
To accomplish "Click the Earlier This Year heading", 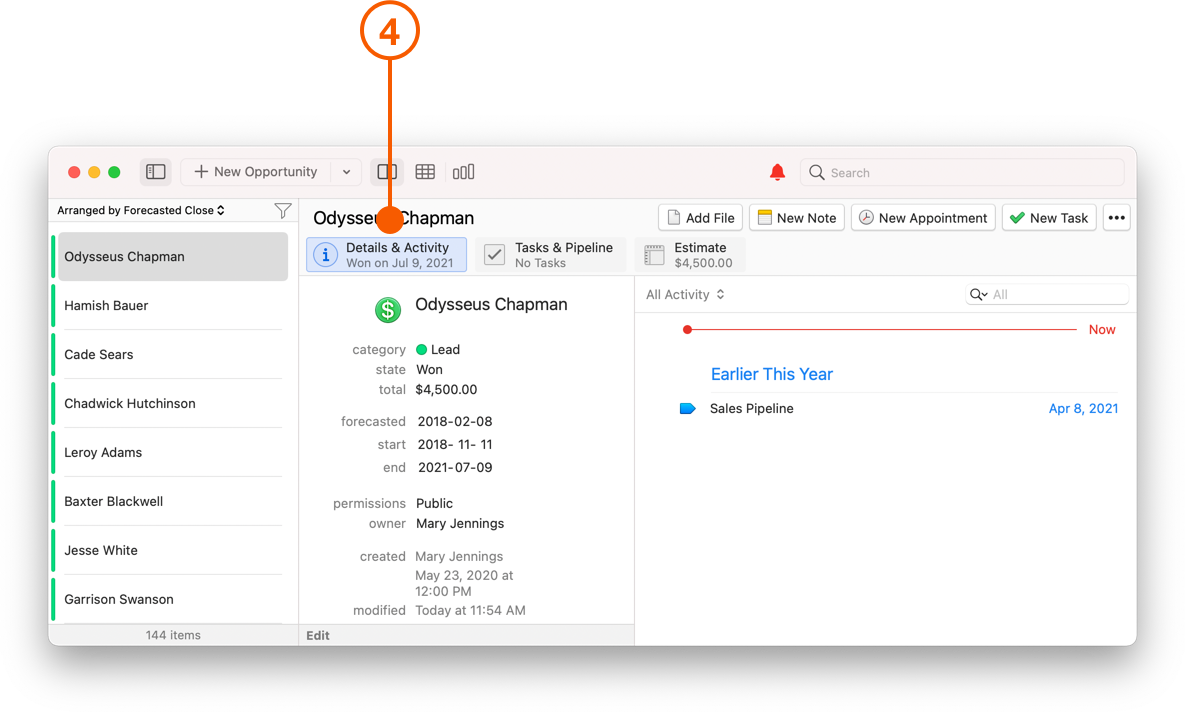I will pyautogui.click(x=772, y=375).
